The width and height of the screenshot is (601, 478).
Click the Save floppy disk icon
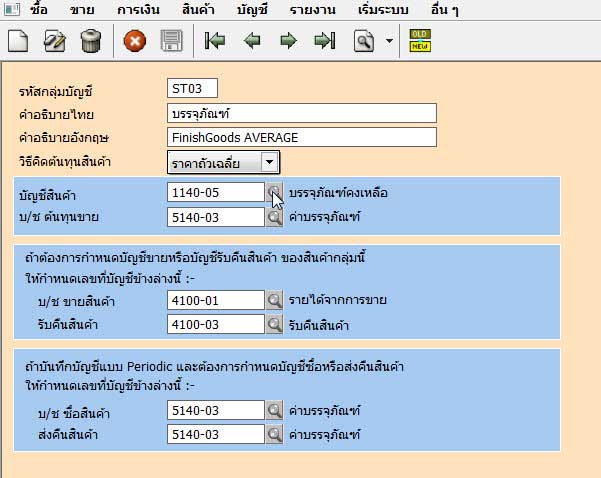[x=171, y=41]
